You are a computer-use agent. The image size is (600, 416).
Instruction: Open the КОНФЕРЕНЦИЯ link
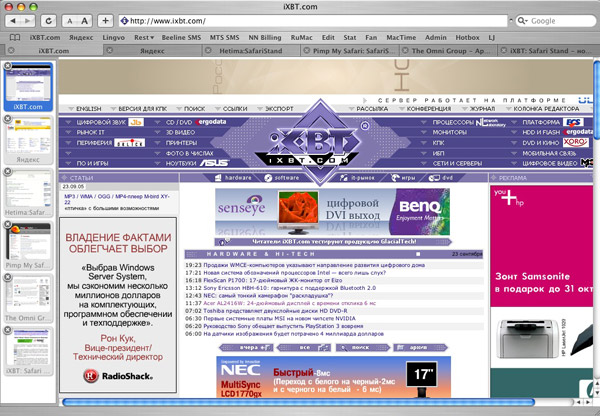tap(428, 109)
